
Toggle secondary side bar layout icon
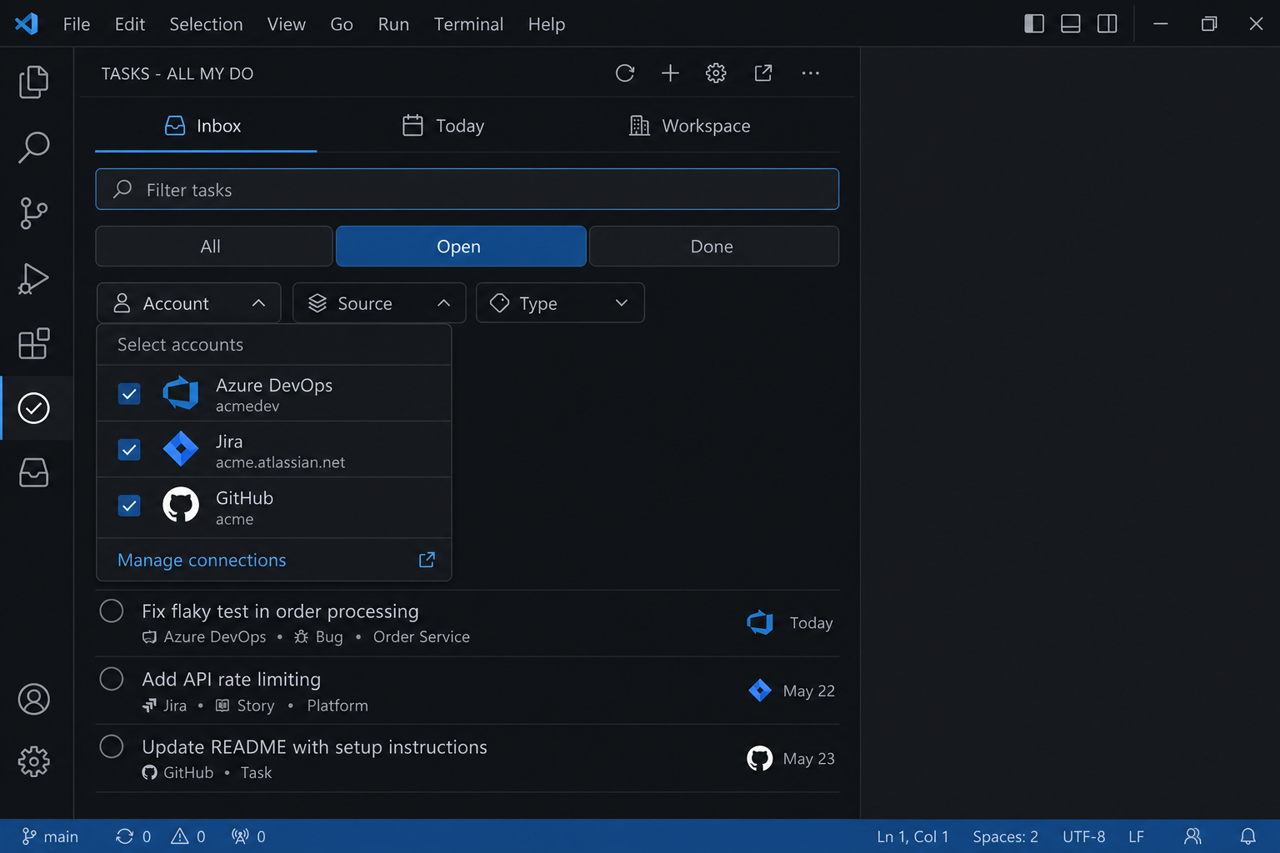coord(1107,24)
